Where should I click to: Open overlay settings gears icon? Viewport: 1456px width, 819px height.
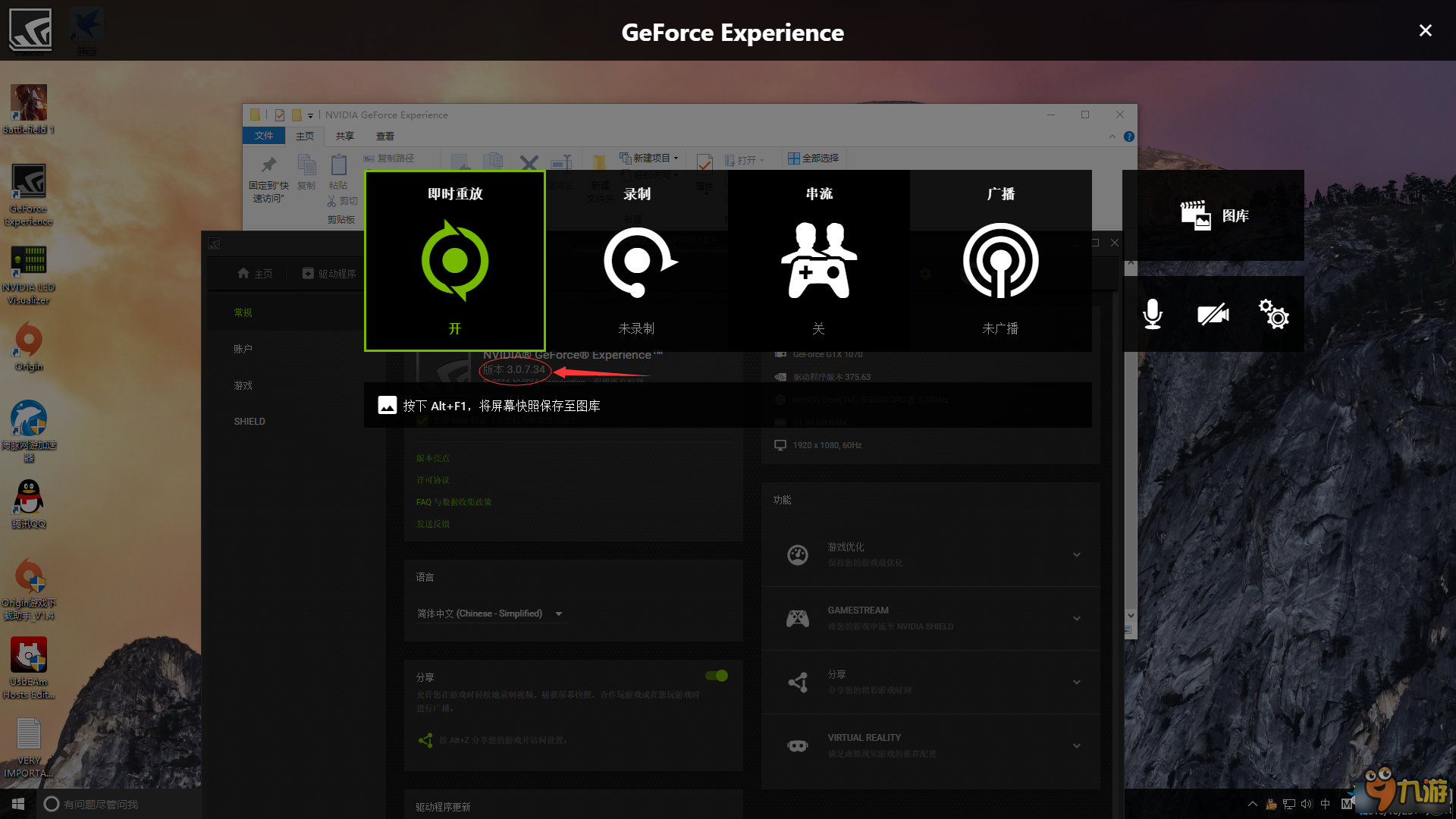coord(1274,314)
